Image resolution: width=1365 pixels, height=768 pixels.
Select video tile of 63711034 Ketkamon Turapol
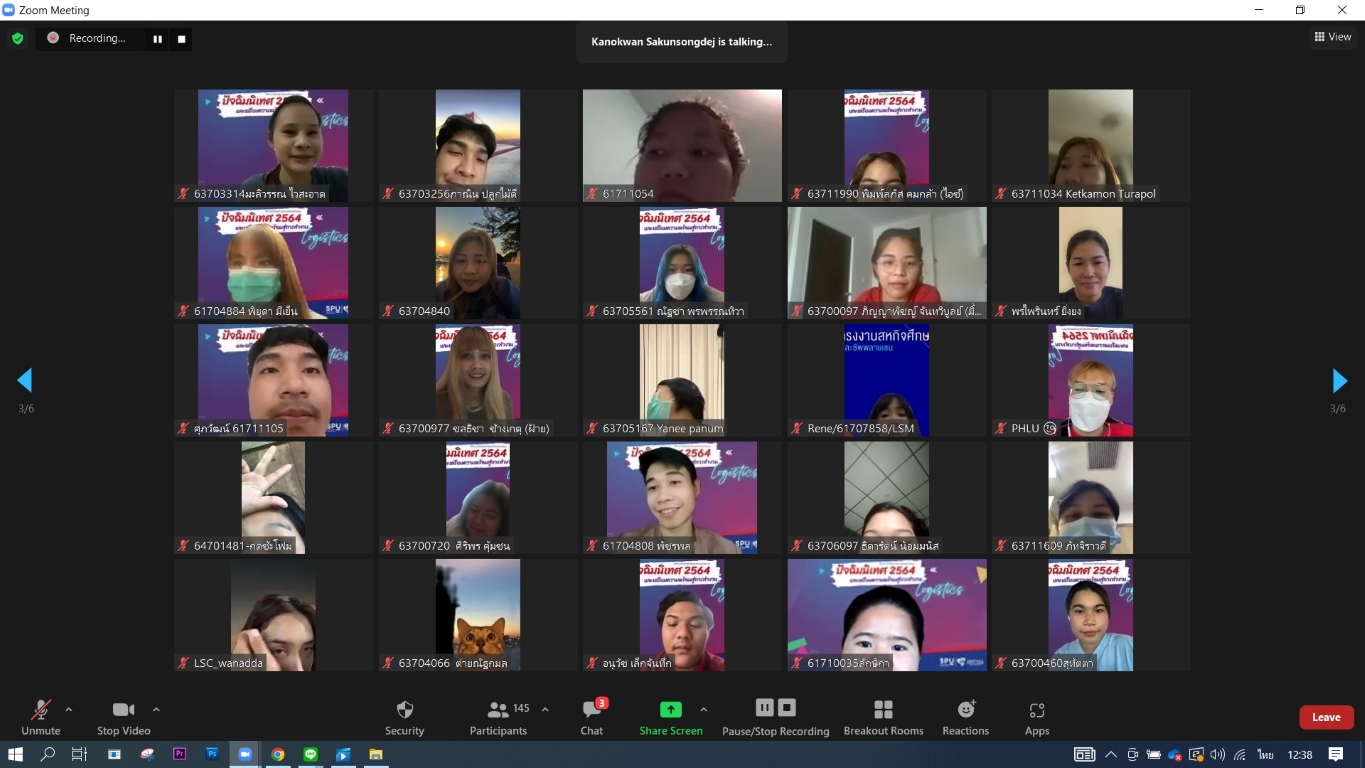click(1091, 146)
